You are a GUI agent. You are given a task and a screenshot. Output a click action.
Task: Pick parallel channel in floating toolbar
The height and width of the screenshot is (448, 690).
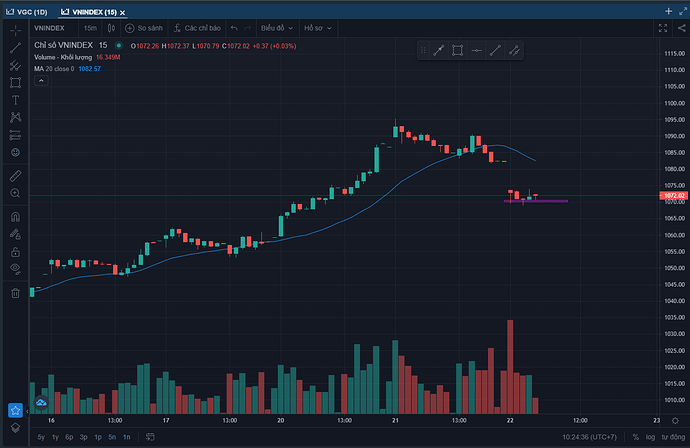(514, 51)
